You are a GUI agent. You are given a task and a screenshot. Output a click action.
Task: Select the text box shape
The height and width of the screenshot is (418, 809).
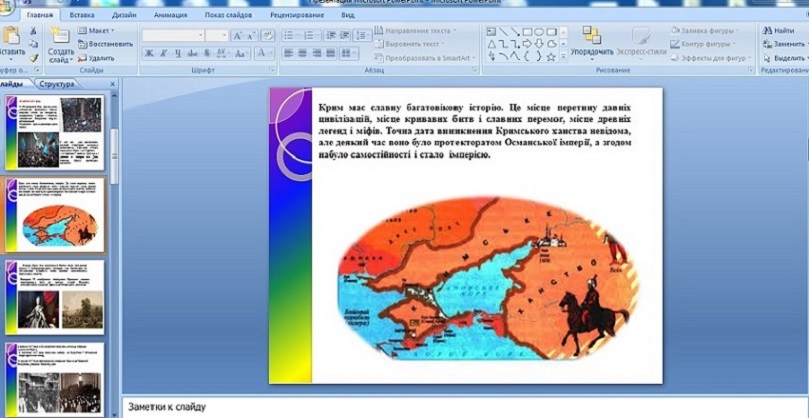pos(492,31)
